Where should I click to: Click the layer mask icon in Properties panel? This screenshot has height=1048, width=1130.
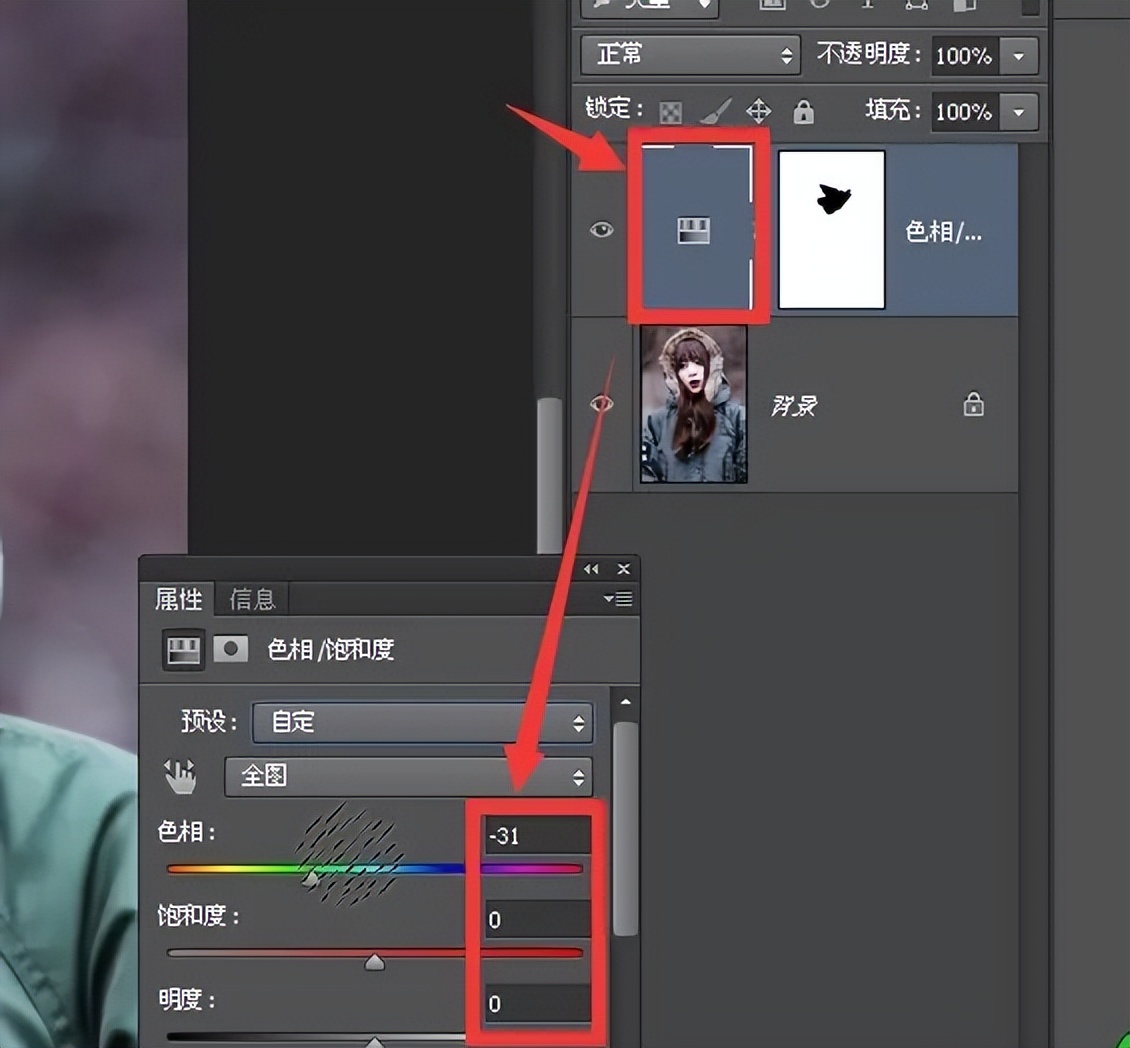[232, 648]
